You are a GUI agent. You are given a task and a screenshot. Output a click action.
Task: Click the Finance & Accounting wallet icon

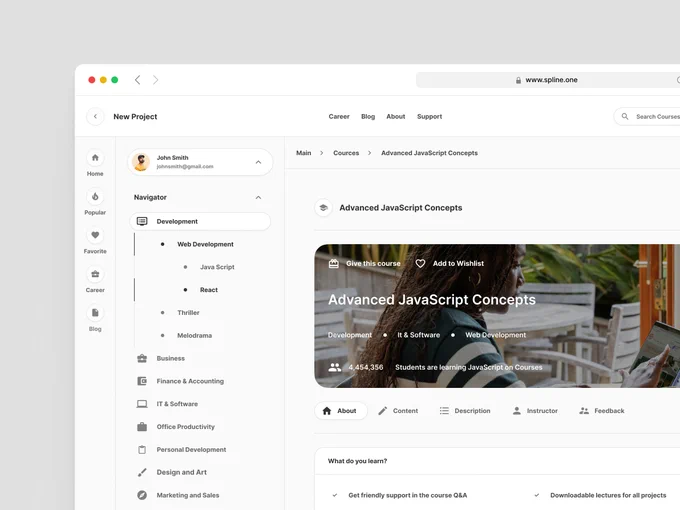point(142,381)
